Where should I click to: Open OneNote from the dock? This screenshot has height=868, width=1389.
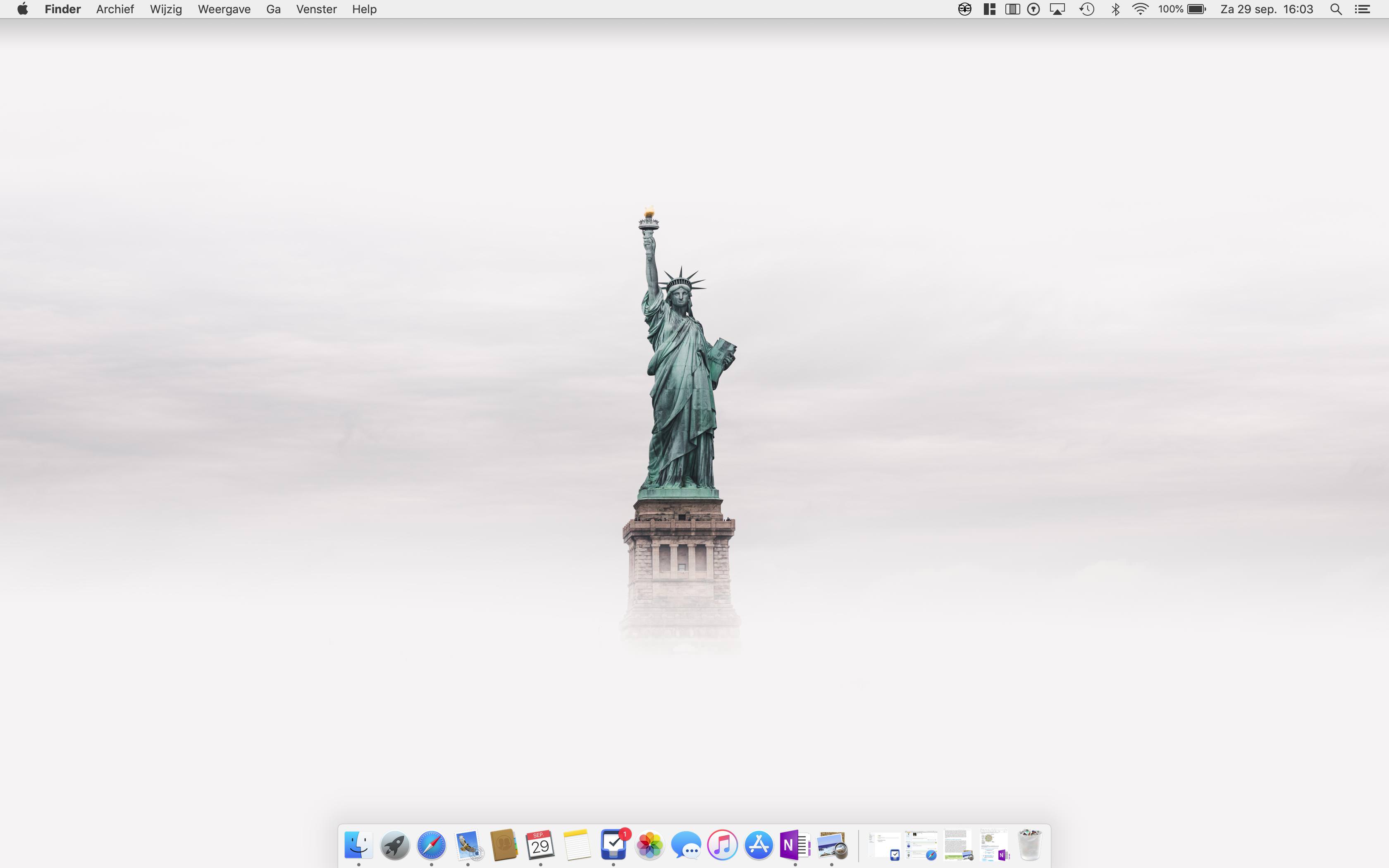795,845
